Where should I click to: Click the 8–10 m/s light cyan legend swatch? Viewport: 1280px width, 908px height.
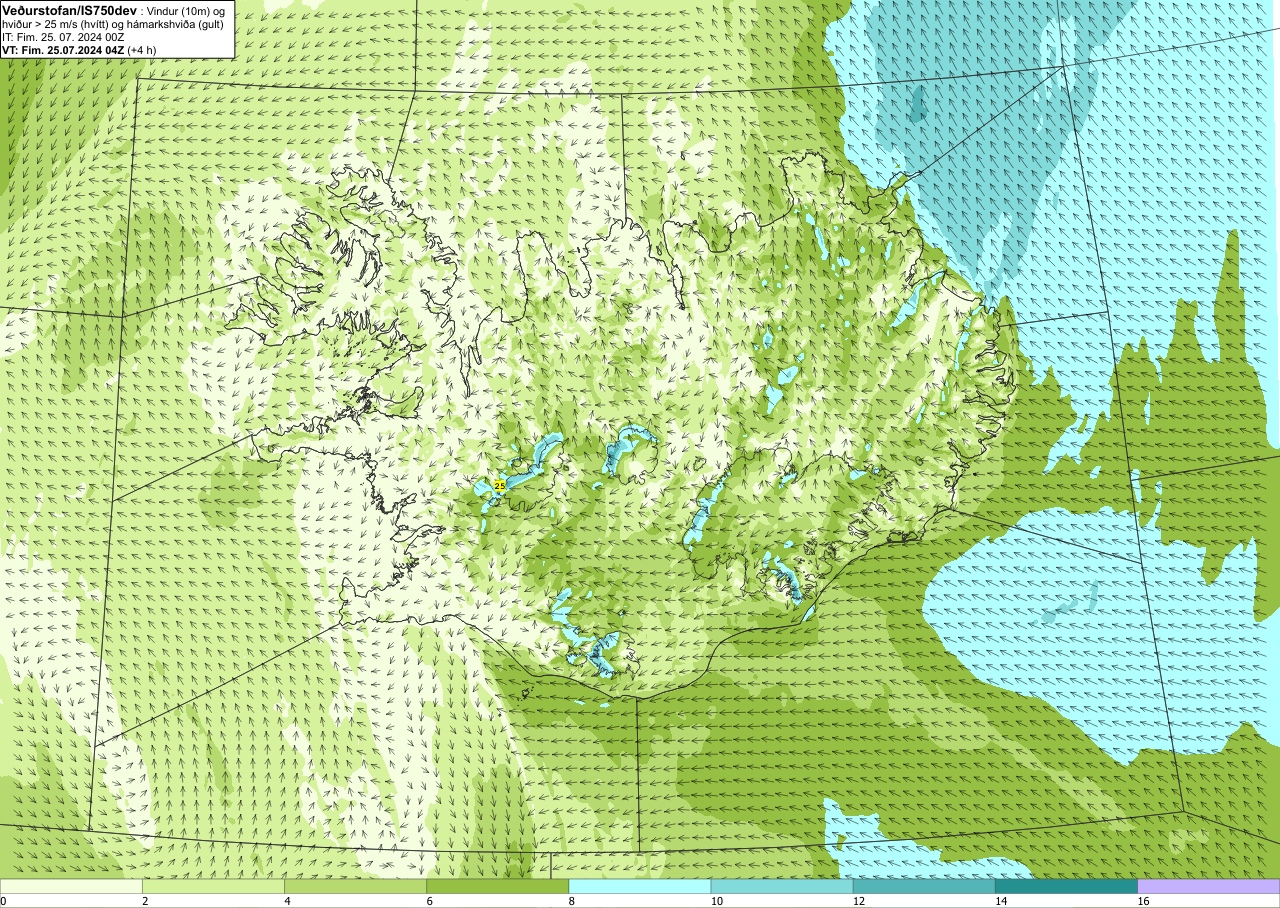pos(640,886)
